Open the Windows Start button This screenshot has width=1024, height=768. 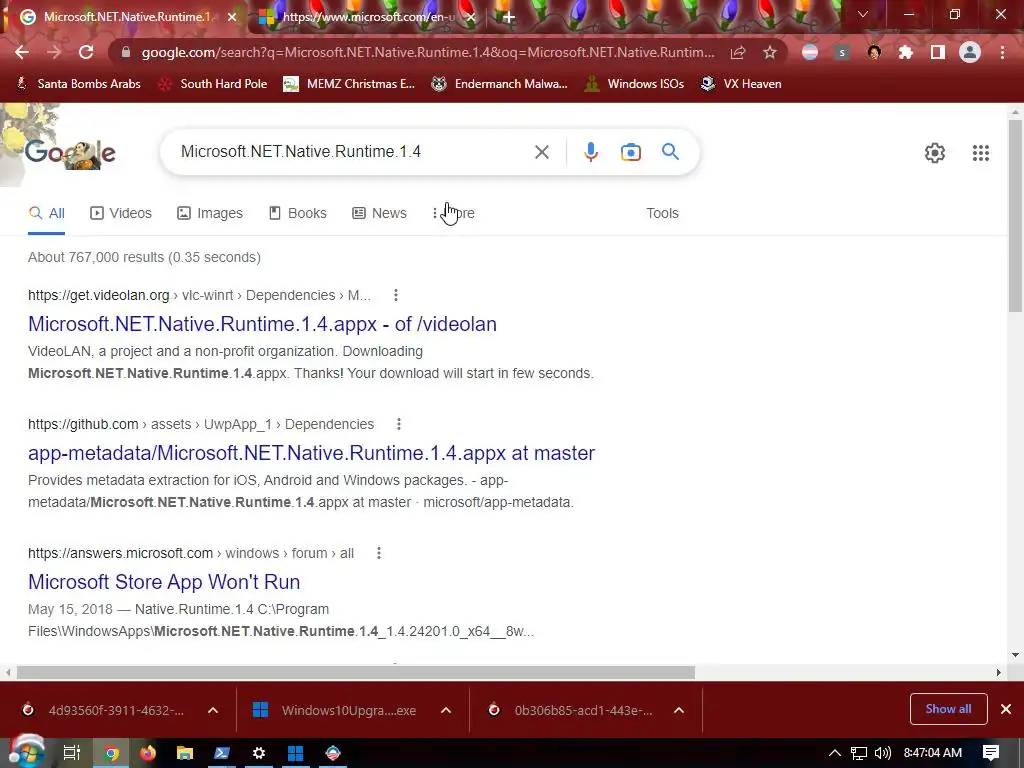click(x=27, y=753)
